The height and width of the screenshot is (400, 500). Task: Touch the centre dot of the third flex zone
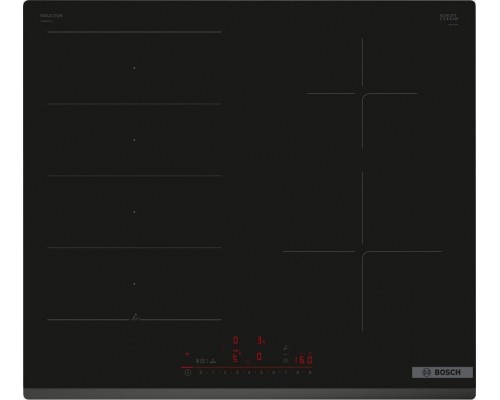(x=134, y=212)
